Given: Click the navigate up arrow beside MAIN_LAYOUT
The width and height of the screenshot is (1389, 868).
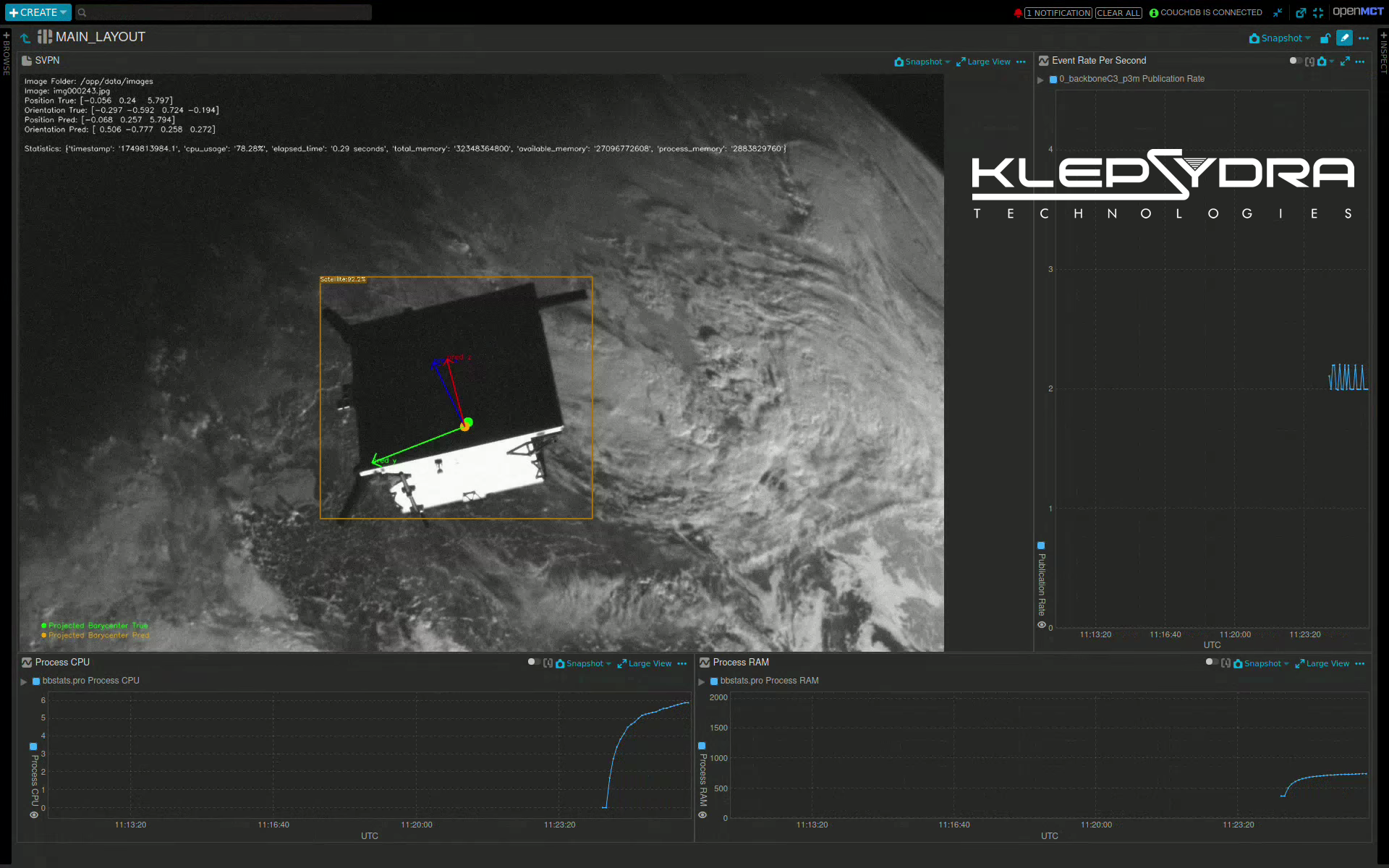Looking at the screenshot, I should click(x=25, y=38).
